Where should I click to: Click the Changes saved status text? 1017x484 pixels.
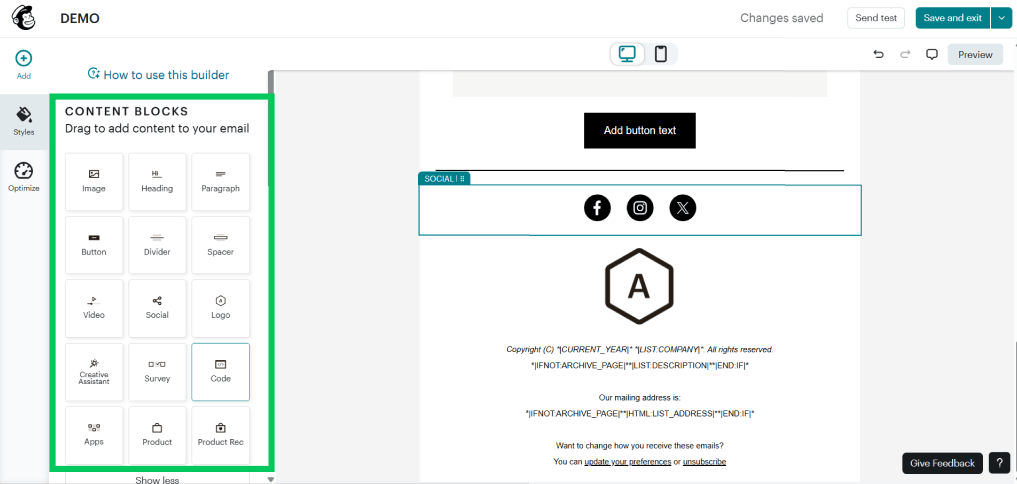pyautogui.click(x=782, y=18)
